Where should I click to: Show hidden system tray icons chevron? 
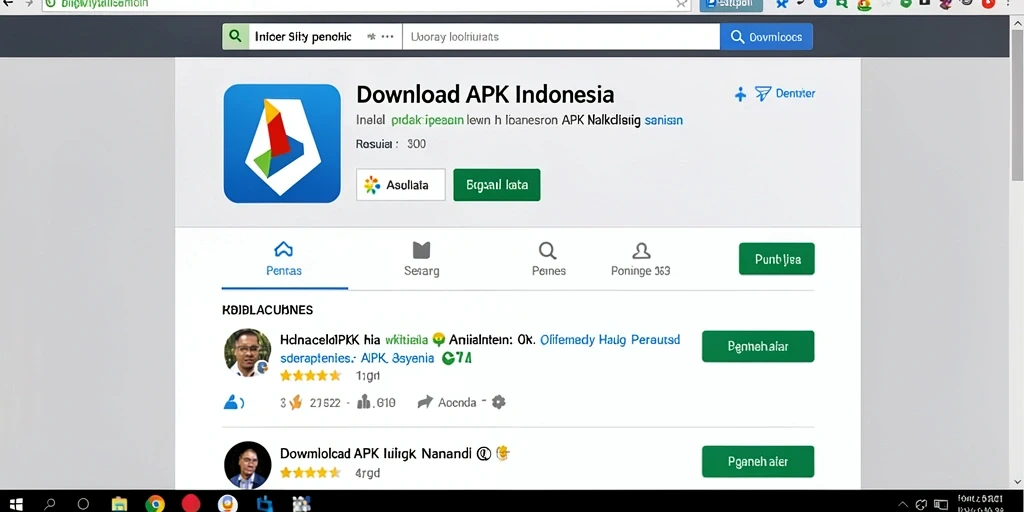coord(903,504)
